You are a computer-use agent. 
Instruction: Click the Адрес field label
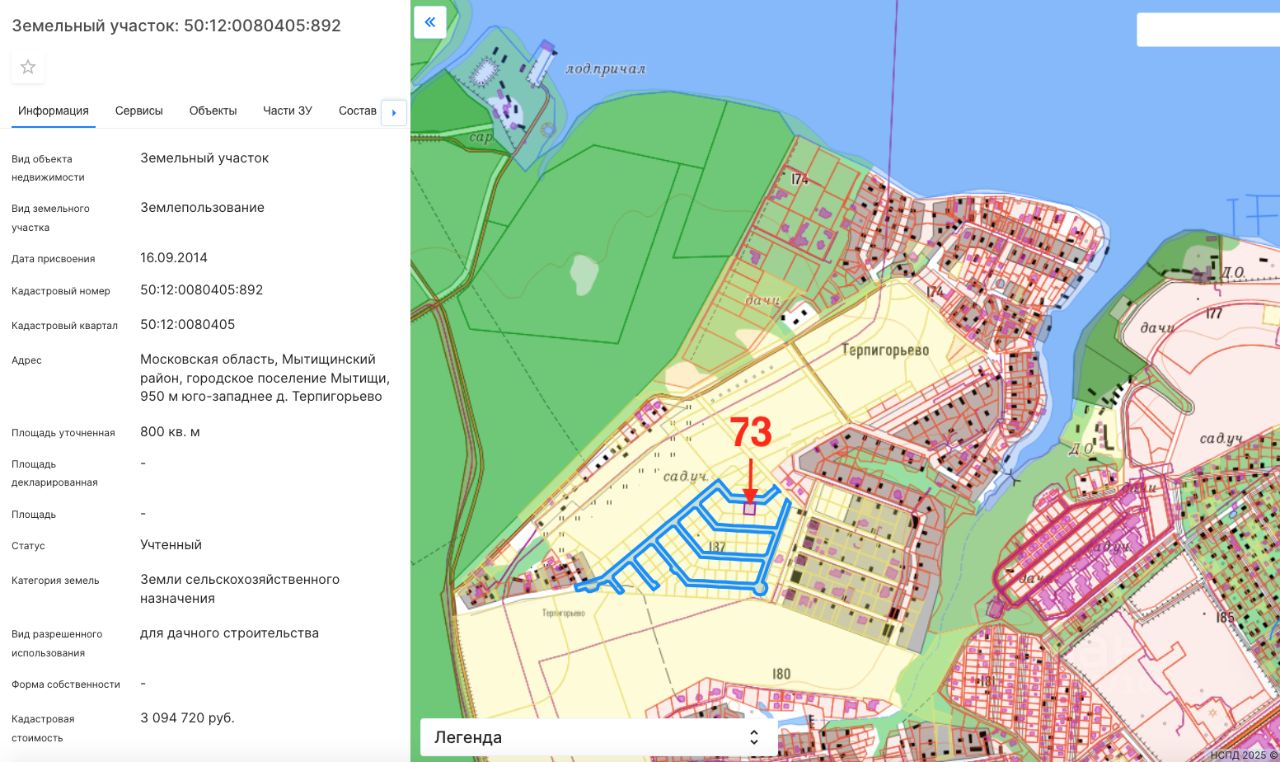tap(27, 361)
